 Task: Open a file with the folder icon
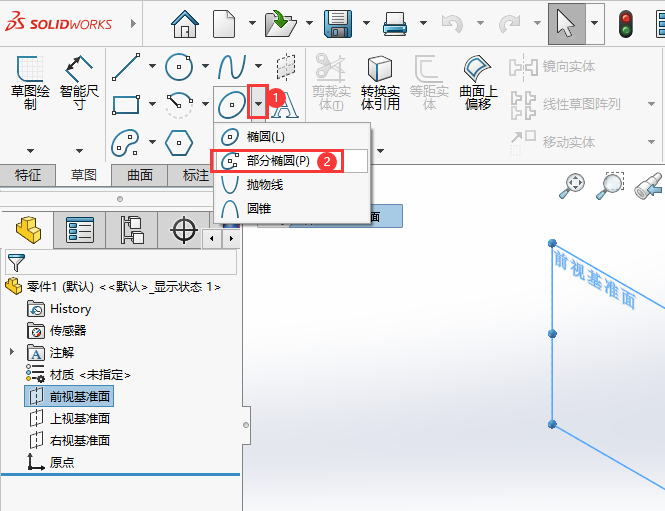[280, 24]
